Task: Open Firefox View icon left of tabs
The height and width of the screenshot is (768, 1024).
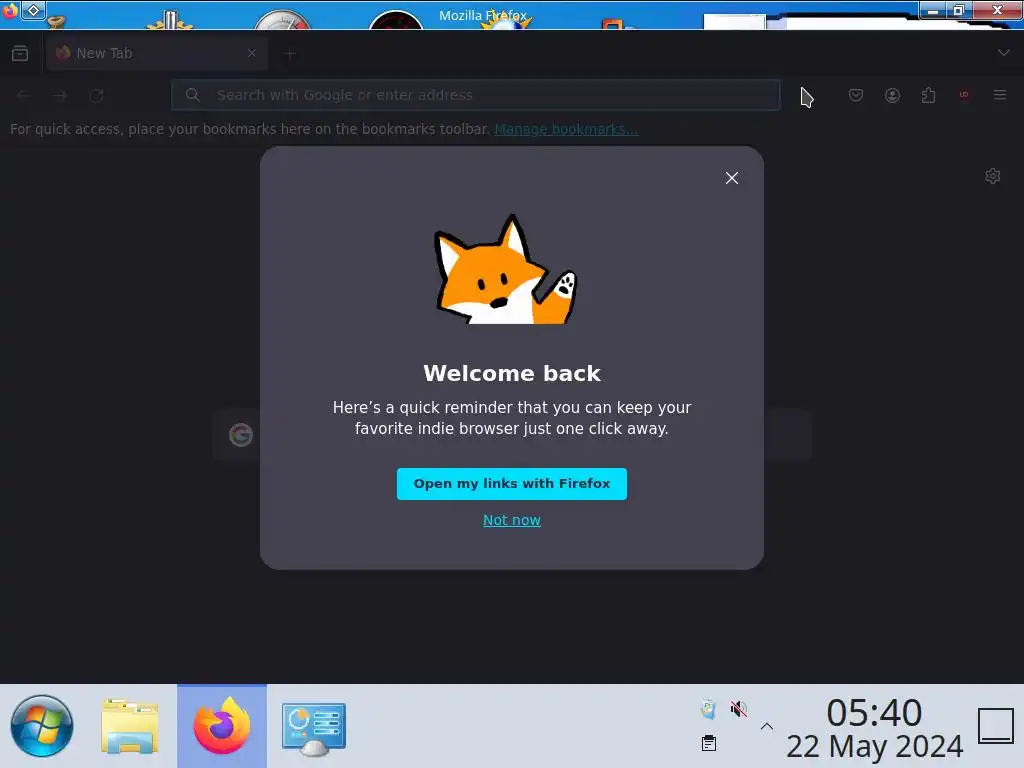Action: (x=20, y=53)
